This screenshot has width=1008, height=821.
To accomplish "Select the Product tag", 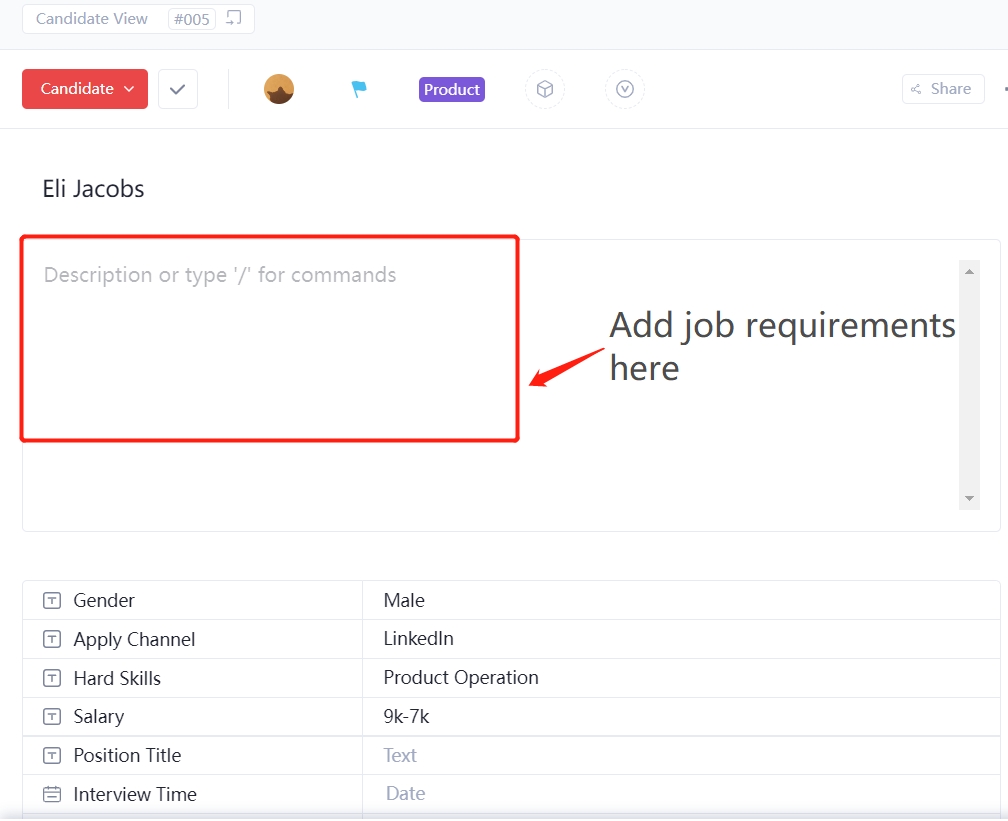I will click(x=451, y=89).
